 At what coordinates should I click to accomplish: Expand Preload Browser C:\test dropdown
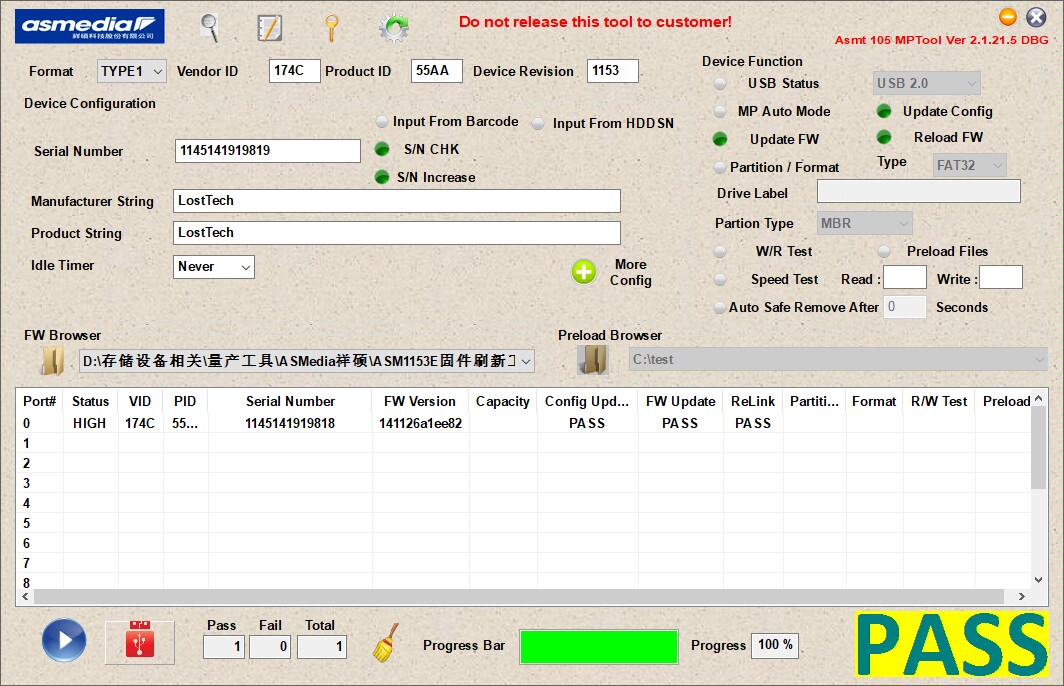click(1040, 360)
